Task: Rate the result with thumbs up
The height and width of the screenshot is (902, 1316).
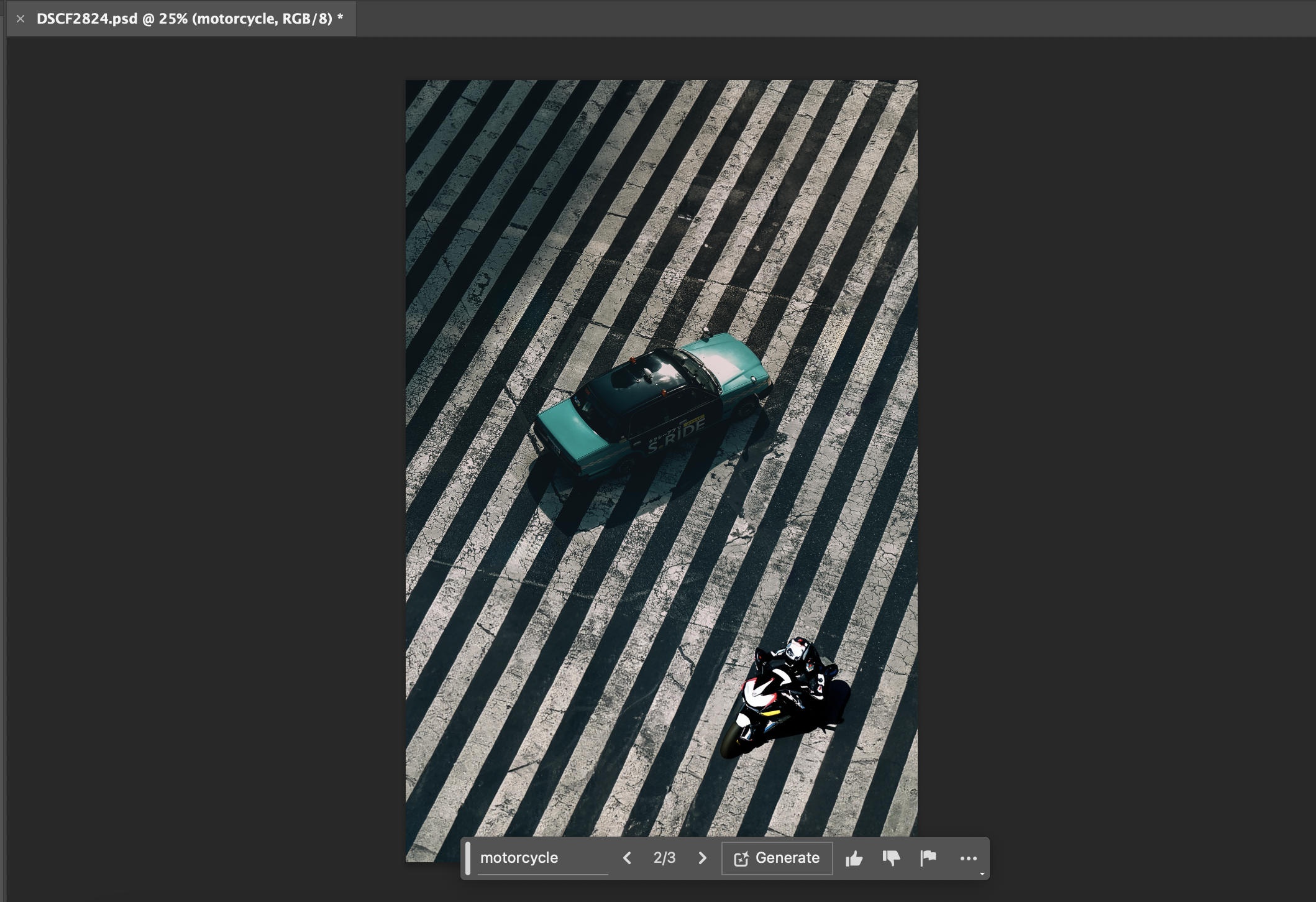Action: [854, 859]
